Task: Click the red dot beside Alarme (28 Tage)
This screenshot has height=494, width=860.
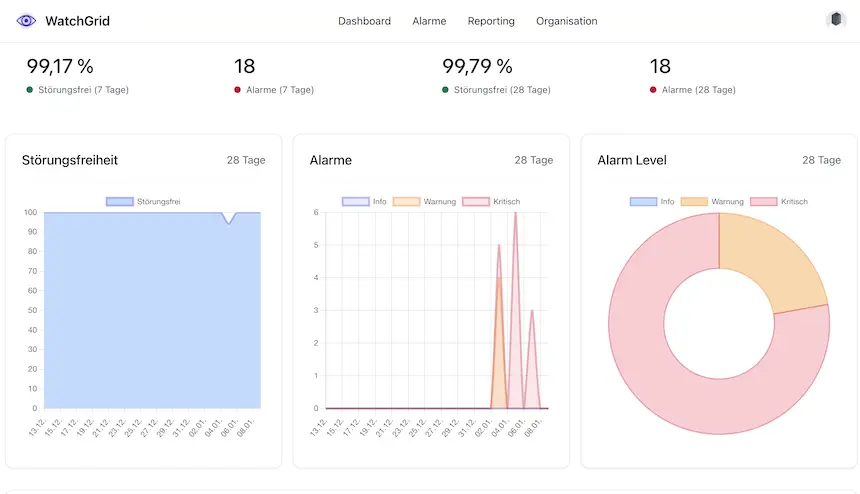Action: coord(653,90)
